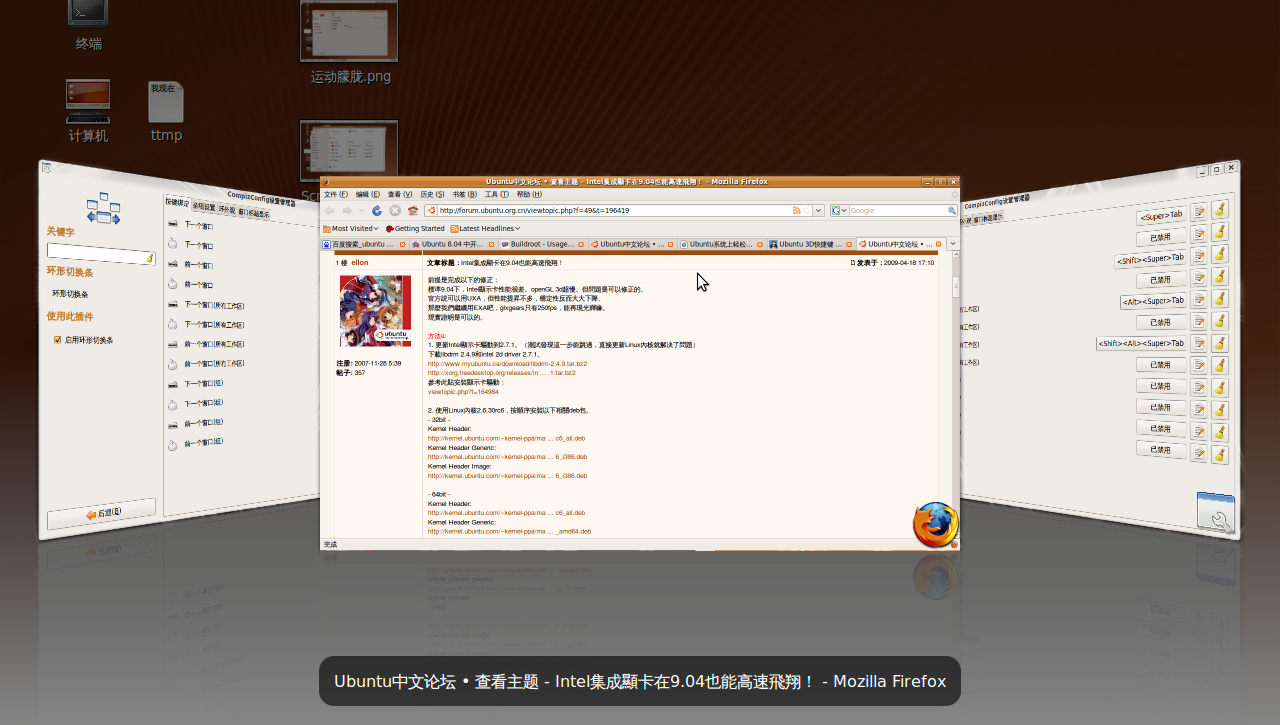The image size is (1280, 725).
Task: Open the Getting Started bookmark
Action: click(x=415, y=228)
